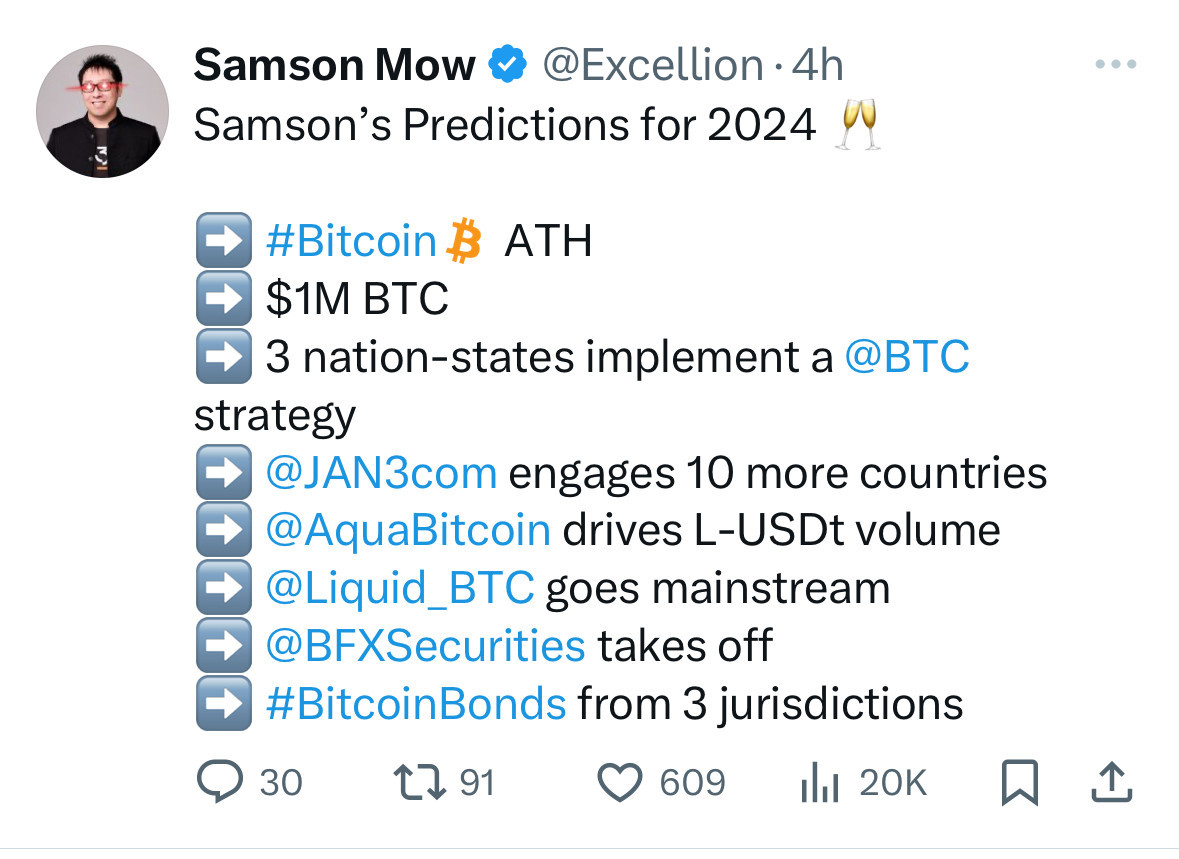
Task: Open the @JAN3com mention
Action: (381, 473)
